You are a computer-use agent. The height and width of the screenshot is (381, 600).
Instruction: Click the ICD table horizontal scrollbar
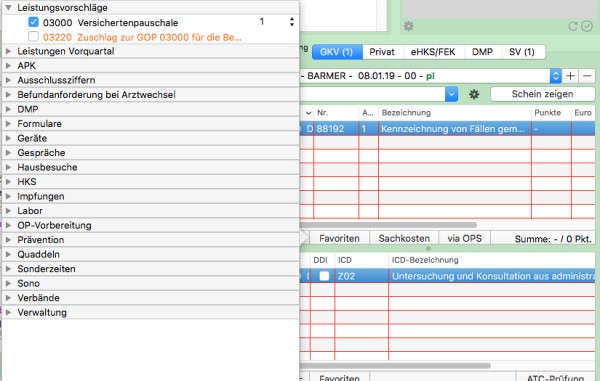point(396,366)
